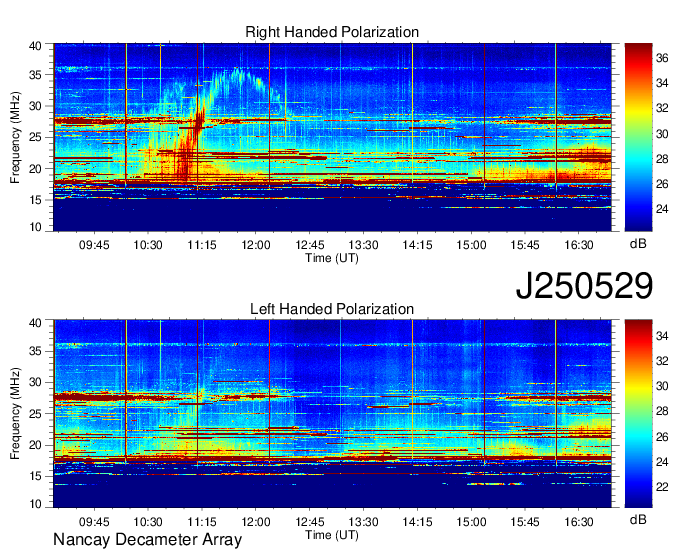Click the 13:30 time tick of Left Handed plot
The image size is (680, 552).
[x=363, y=522]
